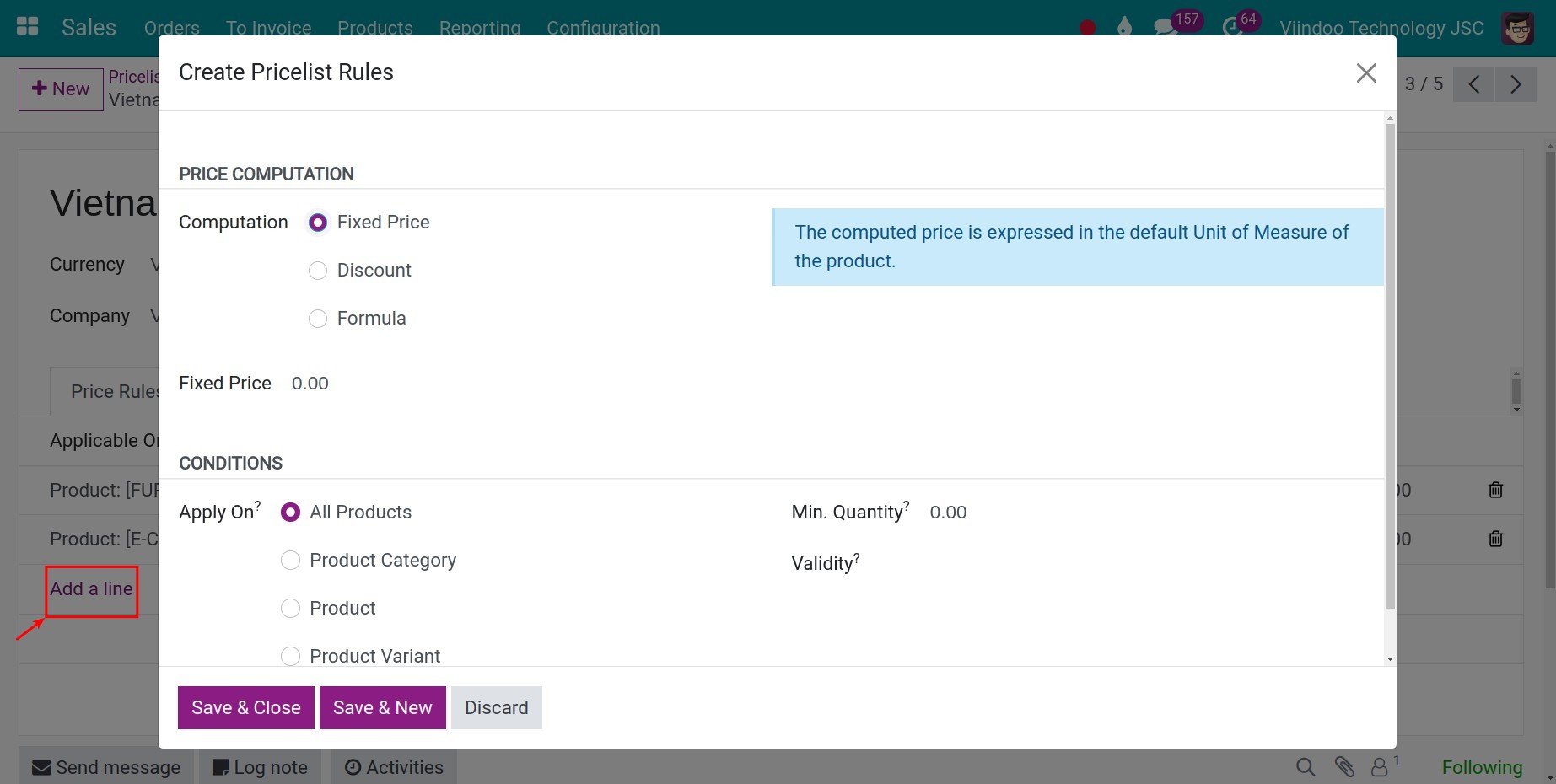
Task: Click the Following status button
Action: (x=1482, y=767)
